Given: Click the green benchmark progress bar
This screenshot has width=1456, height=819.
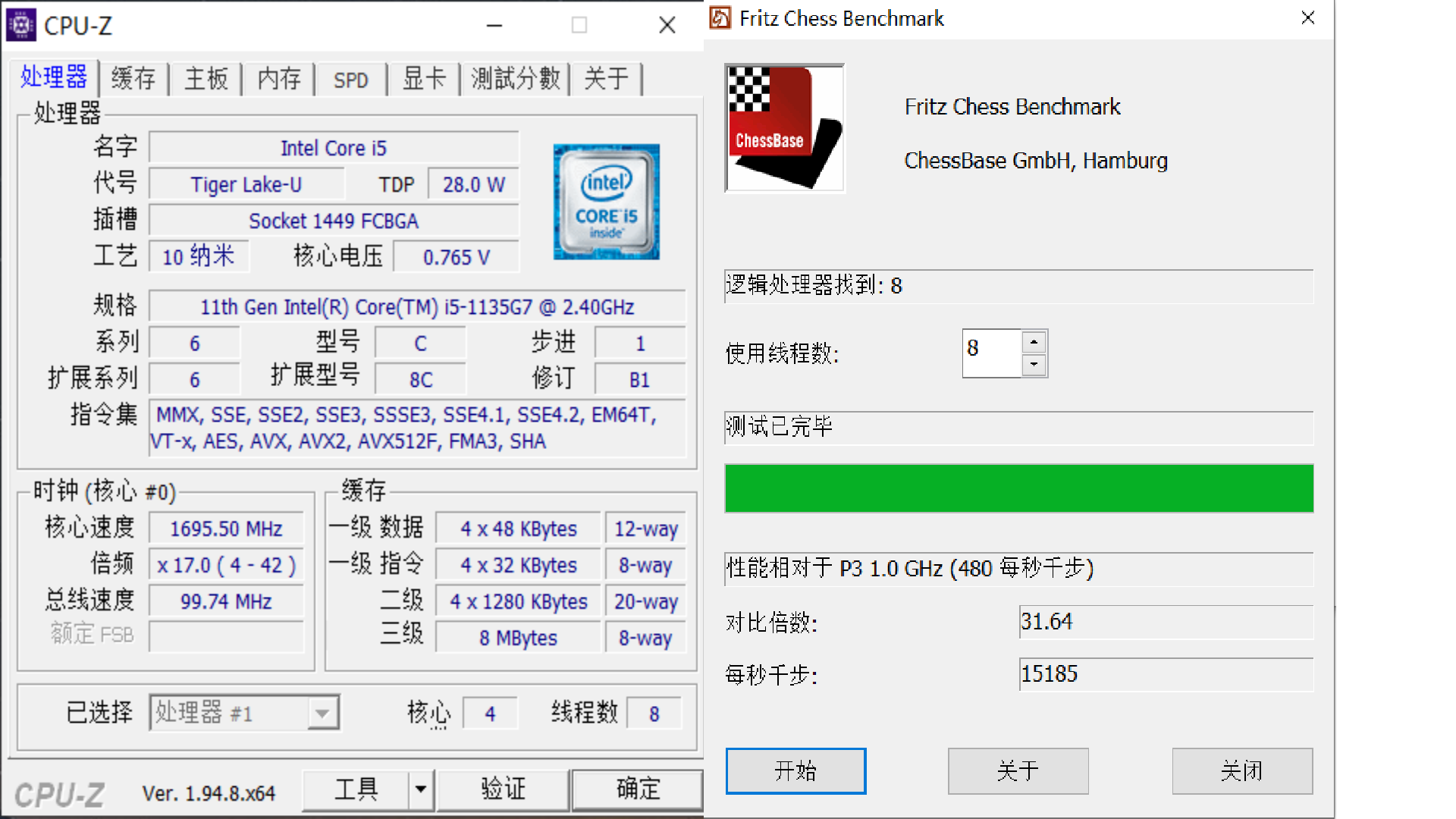Looking at the screenshot, I should point(1018,488).
